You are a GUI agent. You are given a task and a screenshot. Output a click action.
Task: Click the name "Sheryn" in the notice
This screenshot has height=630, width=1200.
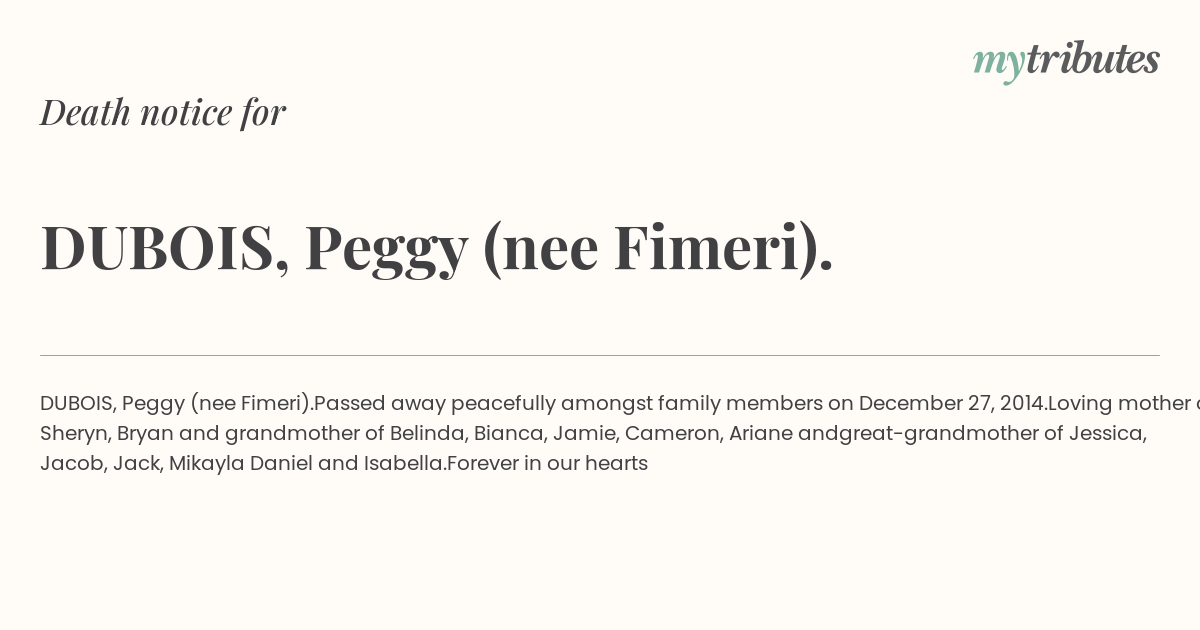tap(73, 433)
